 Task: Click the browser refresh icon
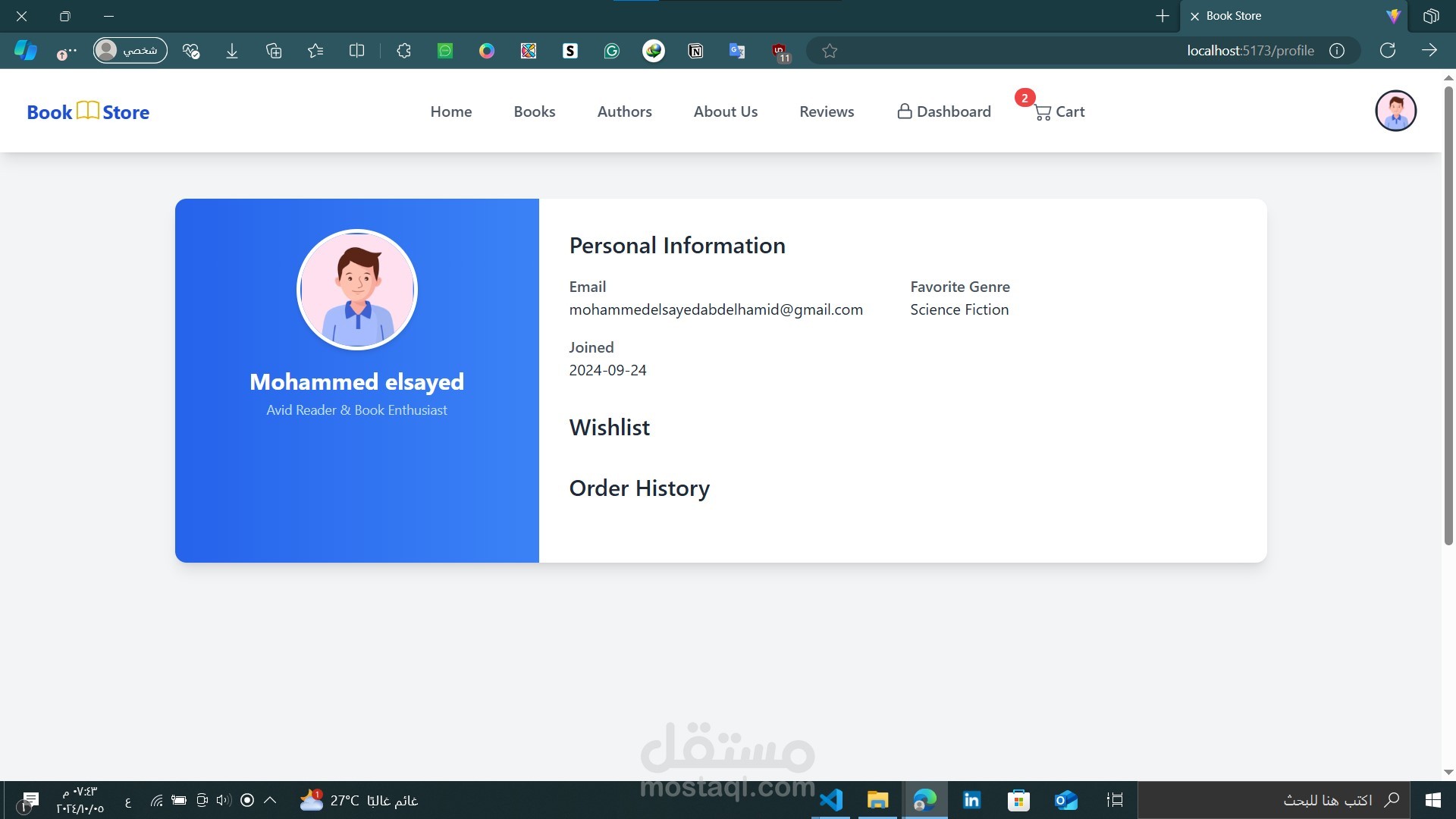(1387, 51)
